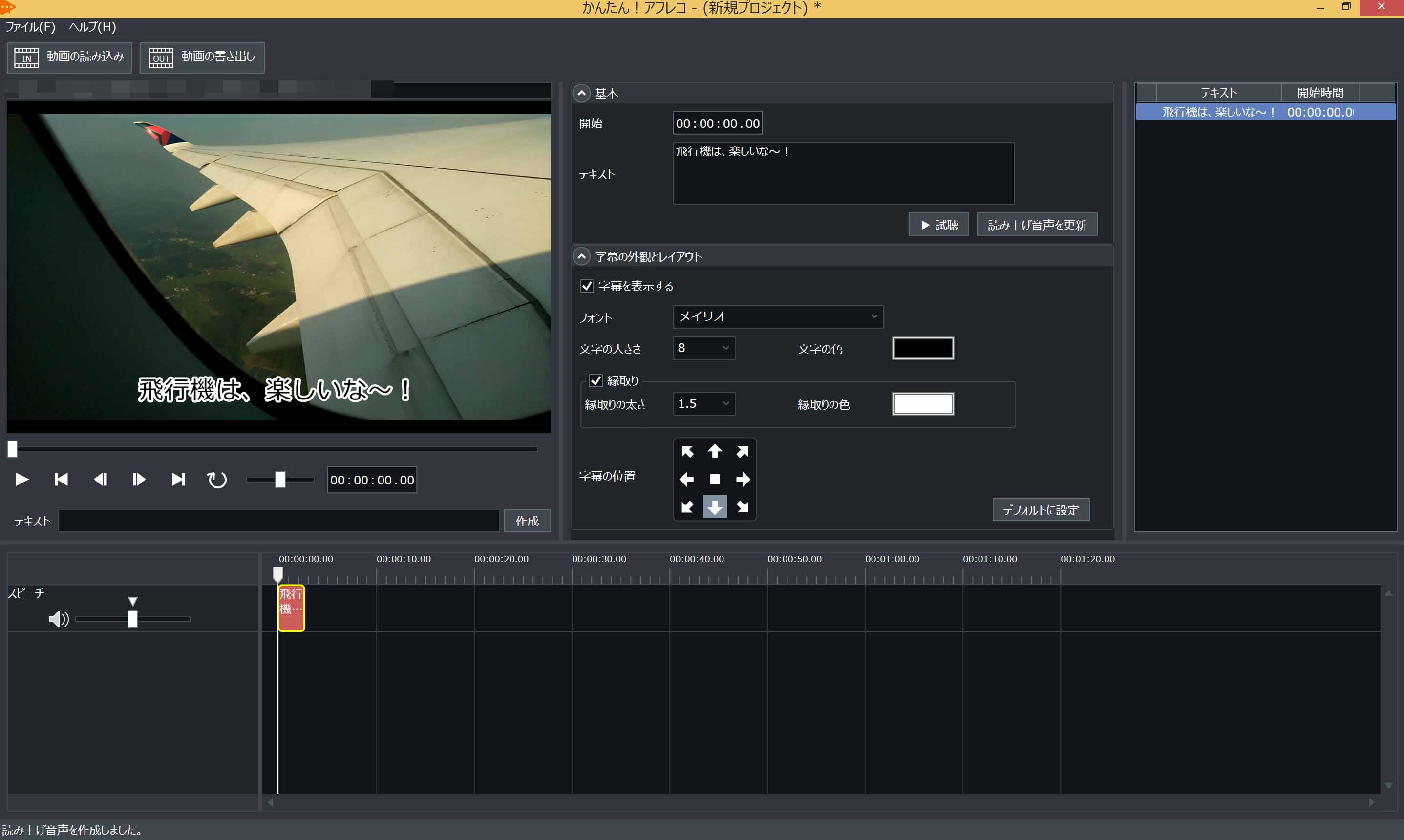Uncheck 字幕を表示する checkbox
1404x840 pixels.
click(x=587, y=286)
